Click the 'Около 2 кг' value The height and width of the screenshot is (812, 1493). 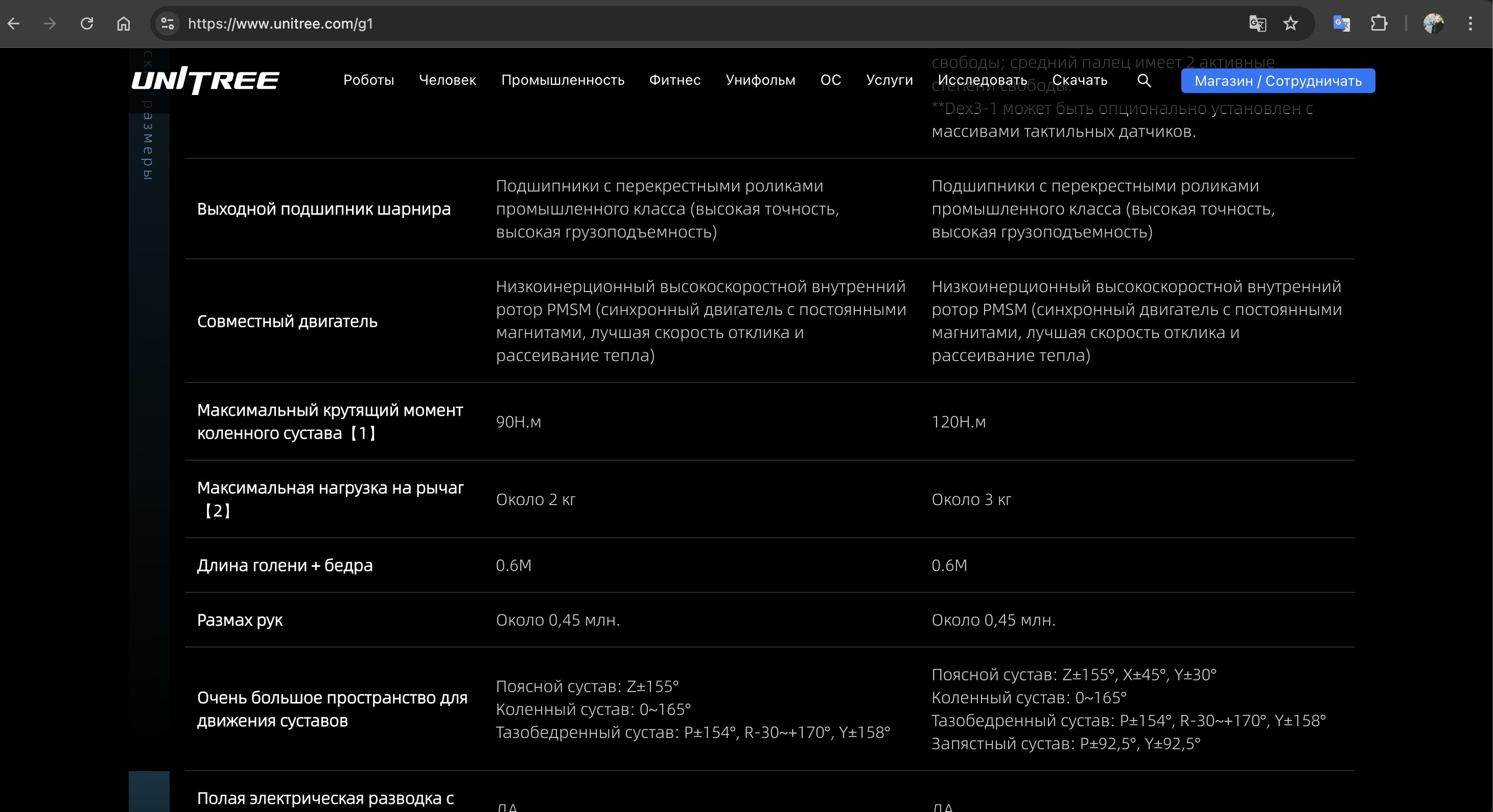535,499
